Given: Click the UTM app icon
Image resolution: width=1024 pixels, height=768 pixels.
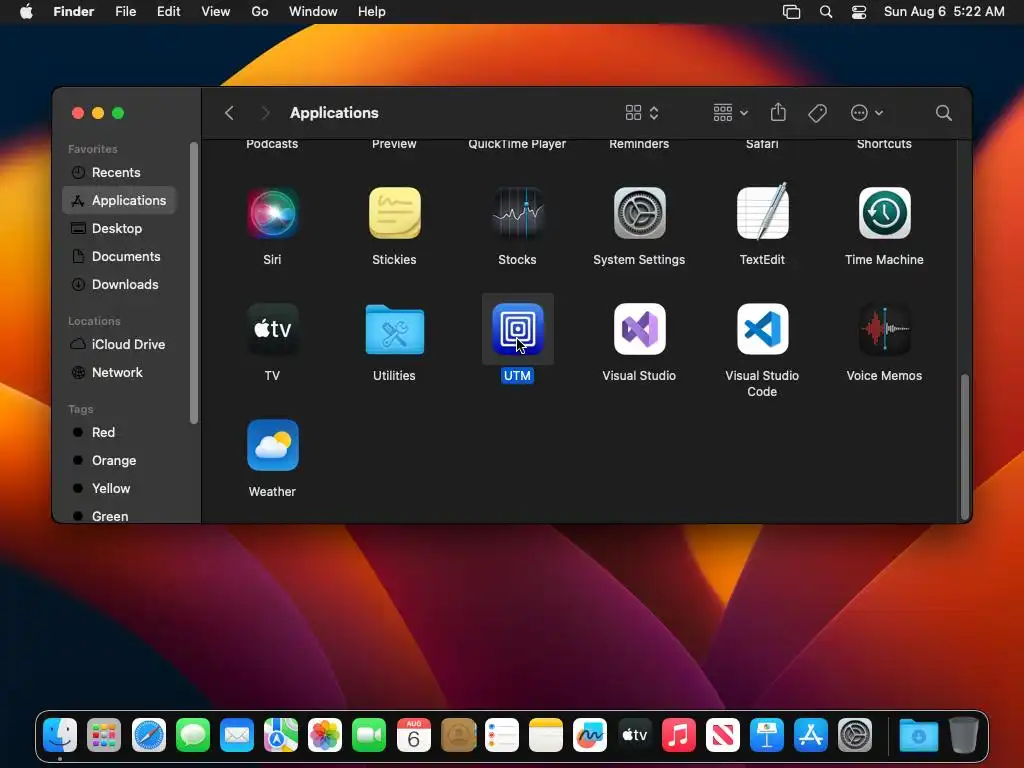Looking at the screenshot, I should point(517,329).
